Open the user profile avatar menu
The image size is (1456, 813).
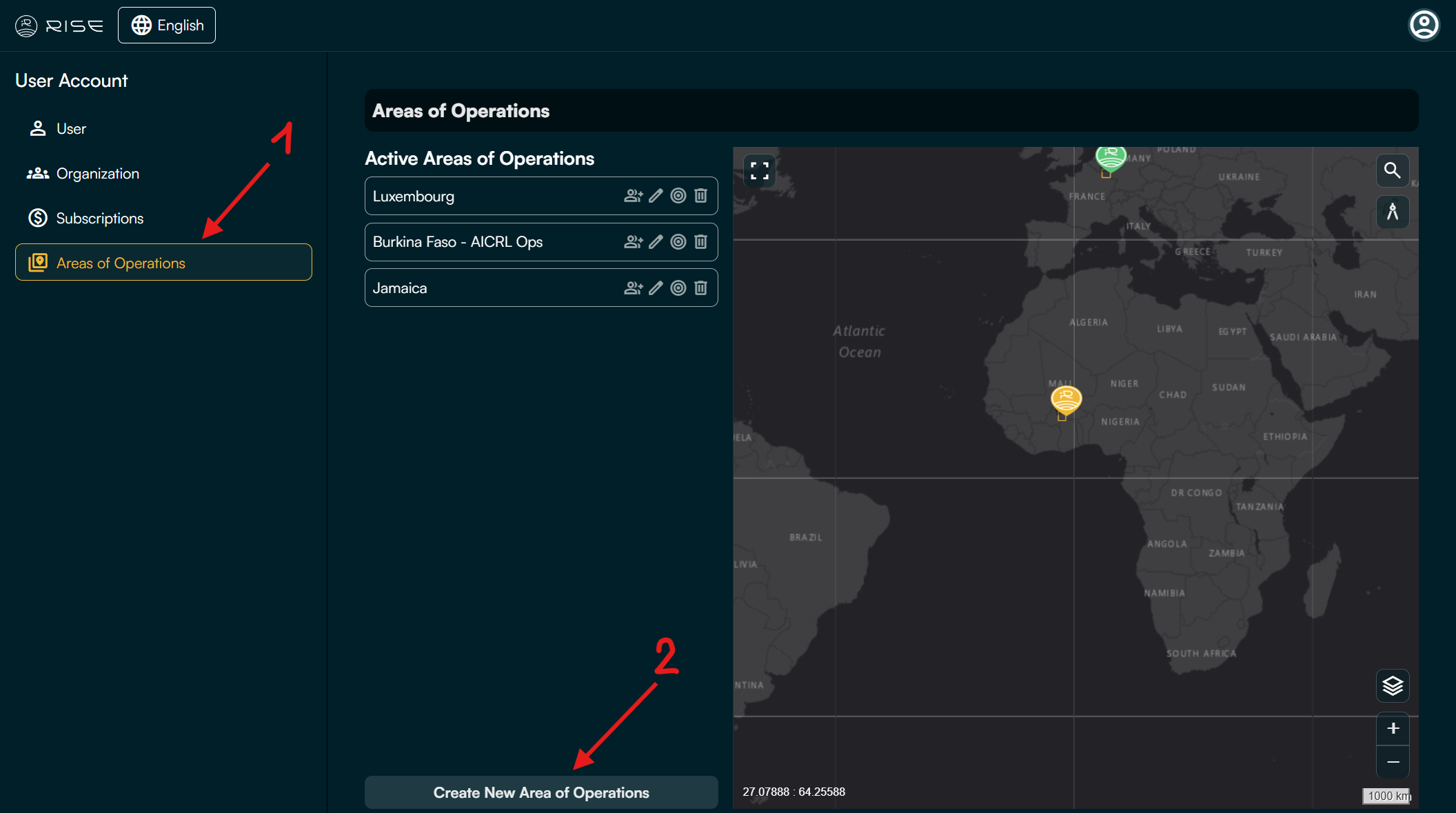click(x=1424, y=26)
